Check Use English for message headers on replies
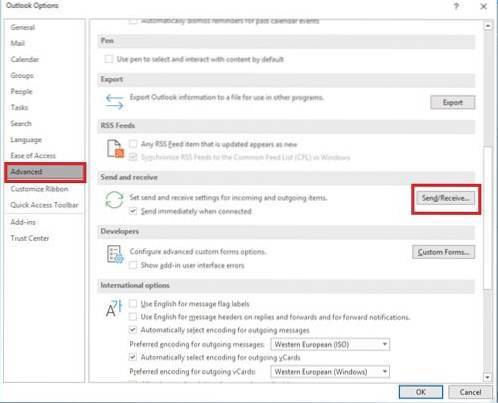The image size is (498, 403). (x=133, y=317)
